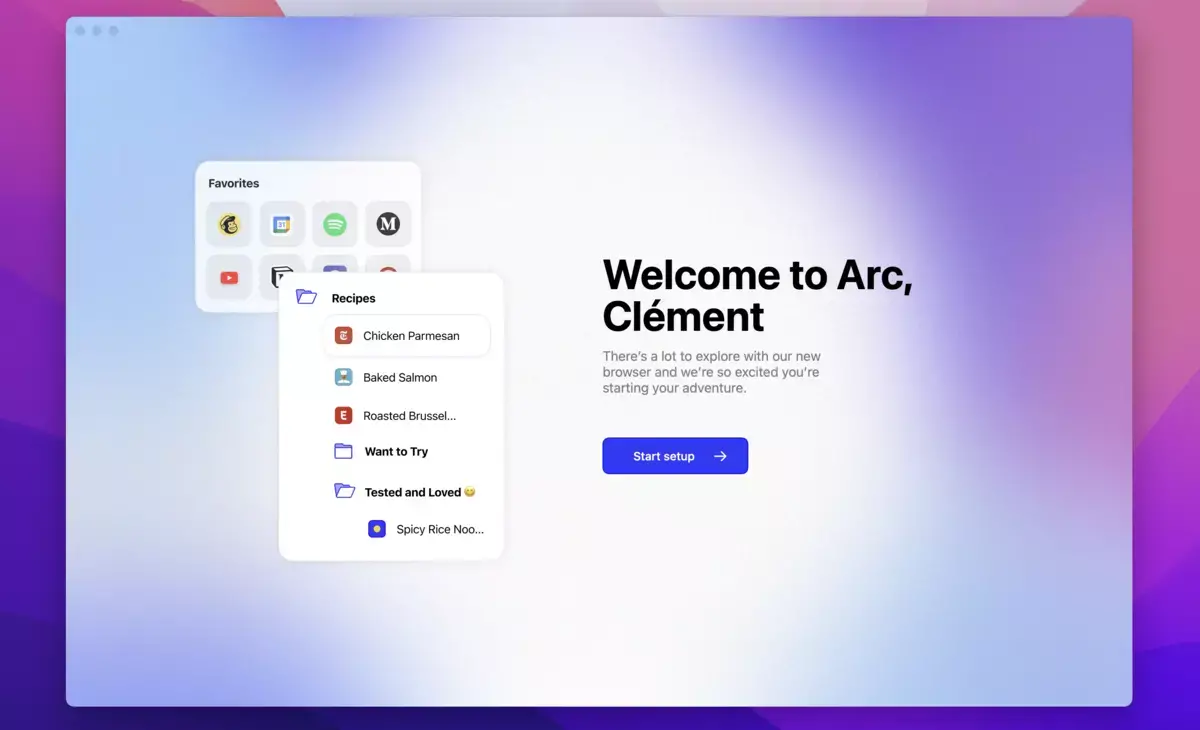1200x730 pixels.
Task: Collapse the Tested and Loved folder icon
Action: click(344, 491)
